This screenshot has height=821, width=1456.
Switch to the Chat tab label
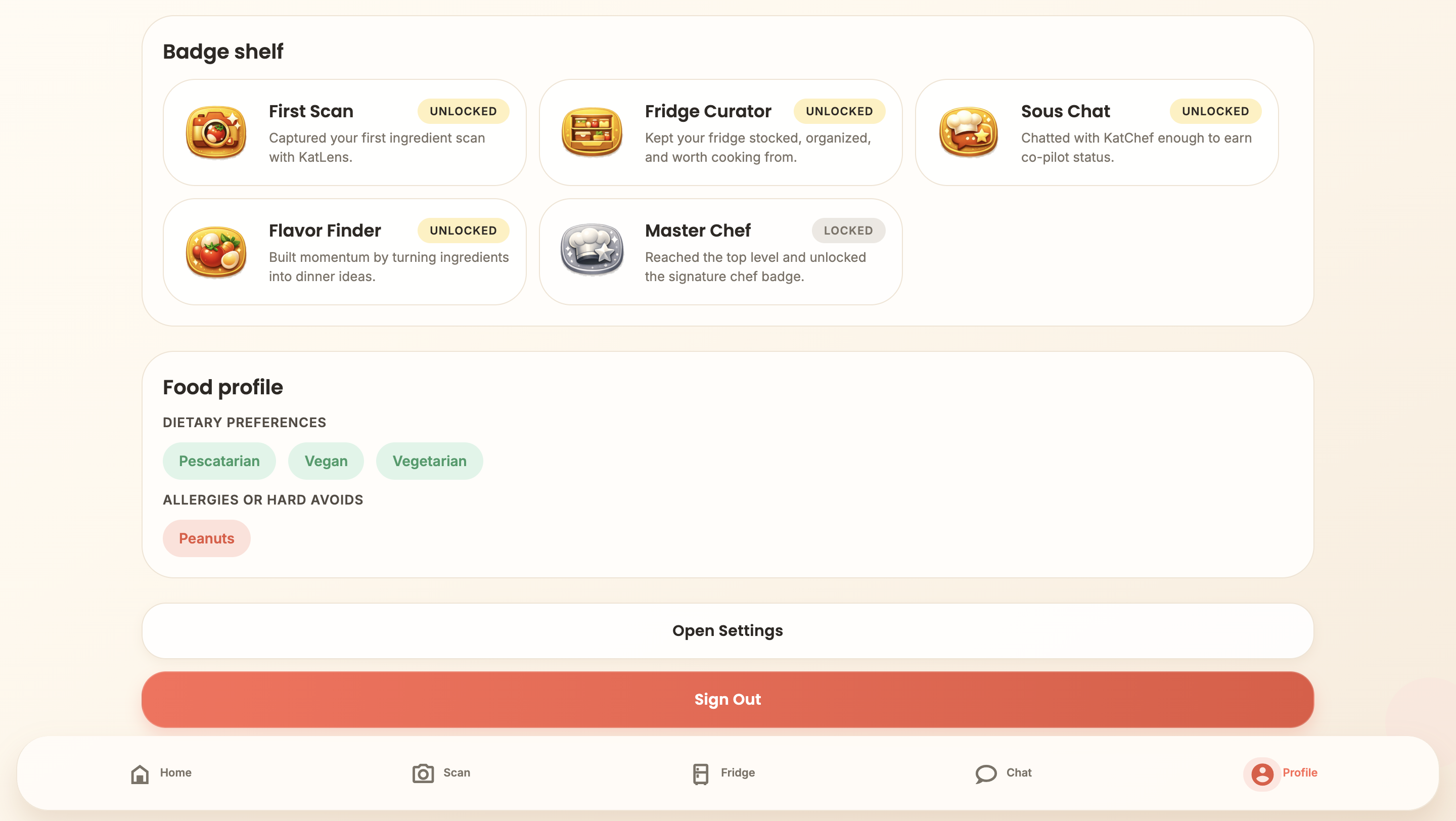pyautogui.click(x=1019, y=772)
